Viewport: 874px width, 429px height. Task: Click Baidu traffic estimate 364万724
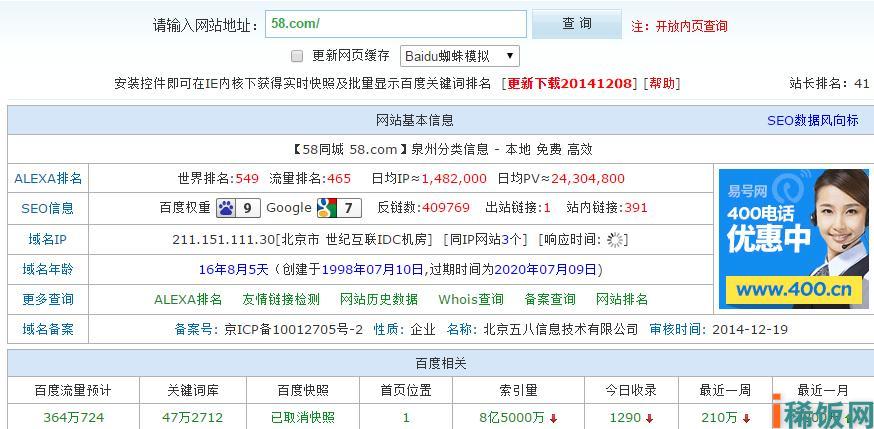(73, 418)
